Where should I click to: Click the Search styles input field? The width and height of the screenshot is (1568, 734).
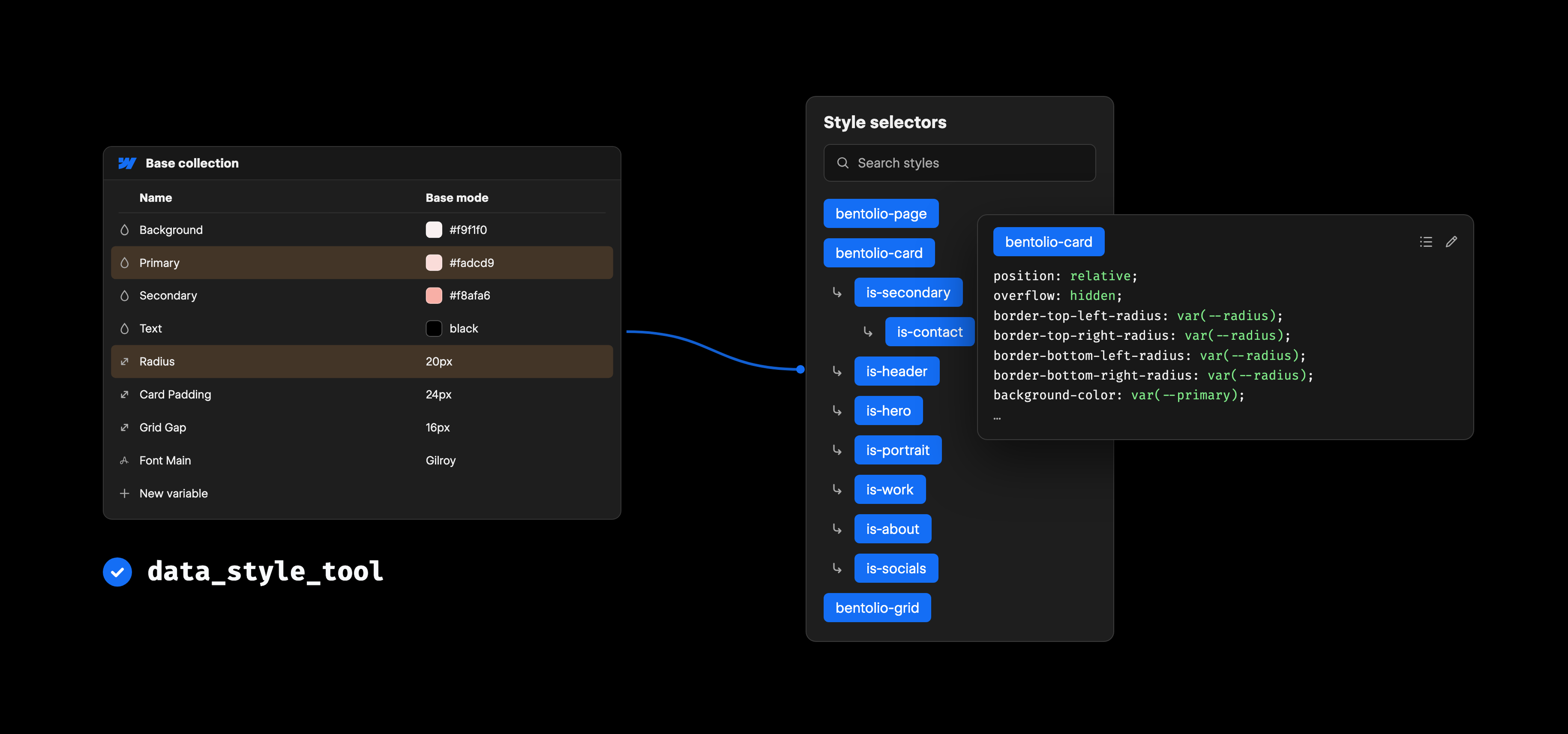coord(959,163)
